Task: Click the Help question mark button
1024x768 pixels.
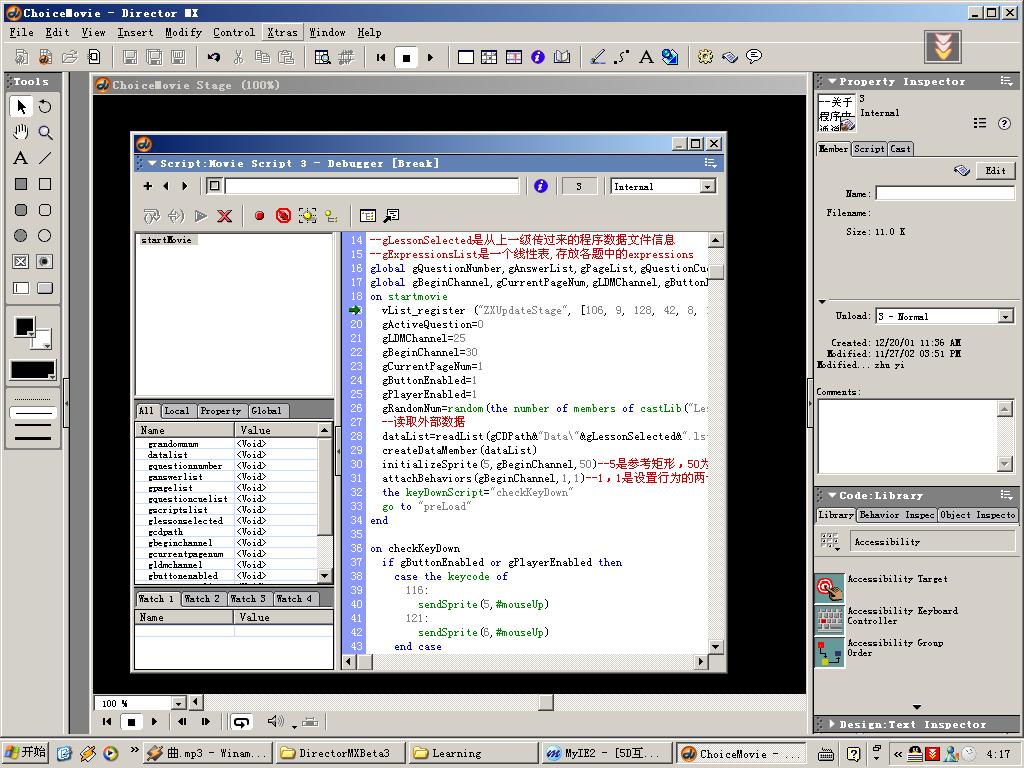Action: (1004, 123)
